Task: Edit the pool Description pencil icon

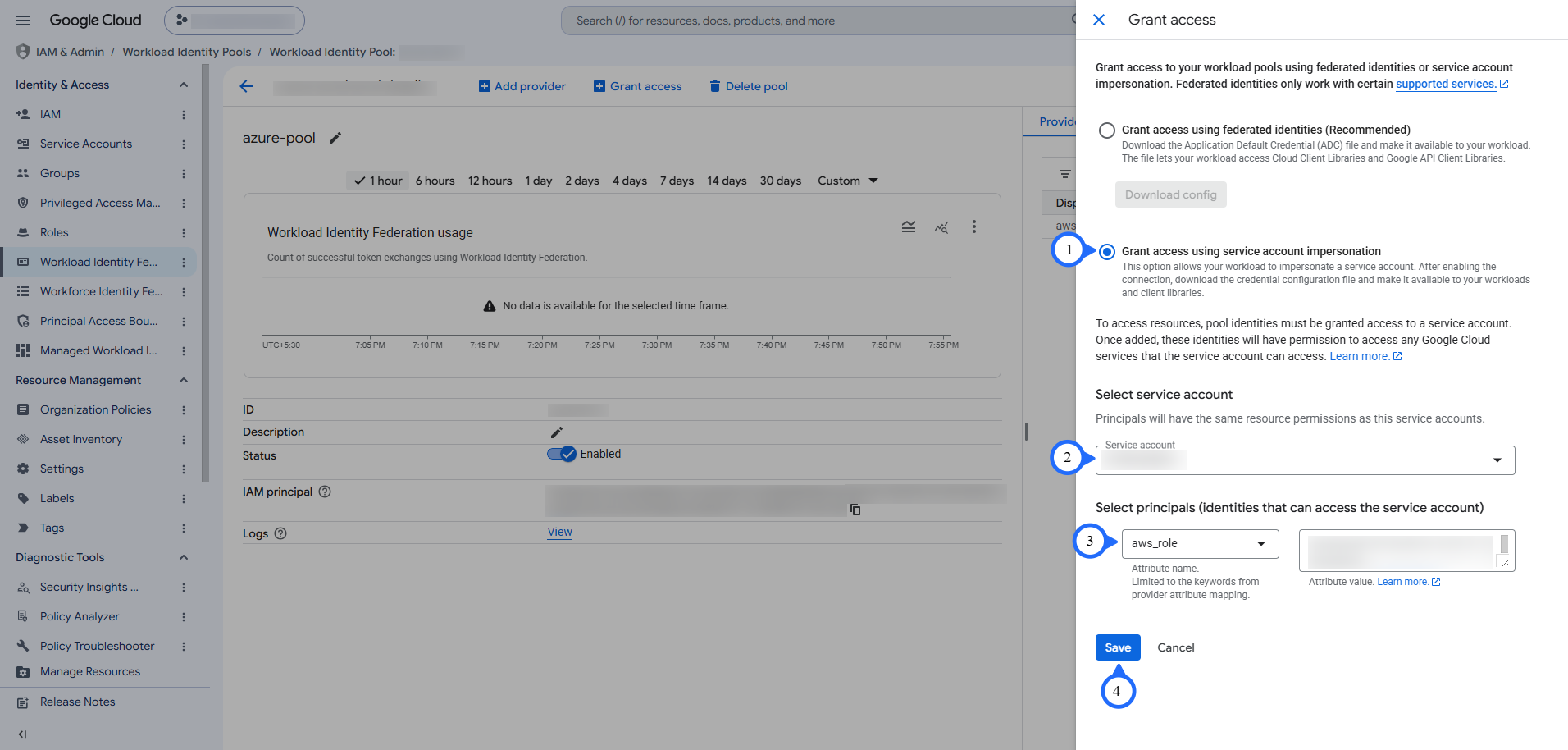Action: 556,432
